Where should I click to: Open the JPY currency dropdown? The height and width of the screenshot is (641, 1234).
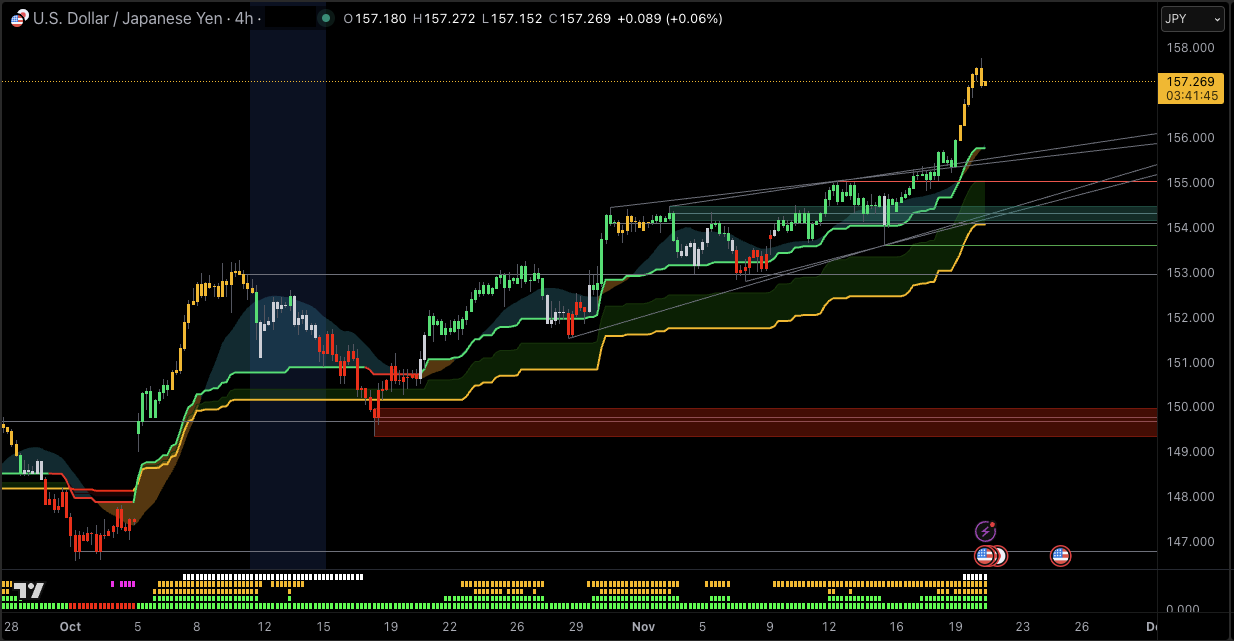pyautogui.click(x=1193, y=17)
